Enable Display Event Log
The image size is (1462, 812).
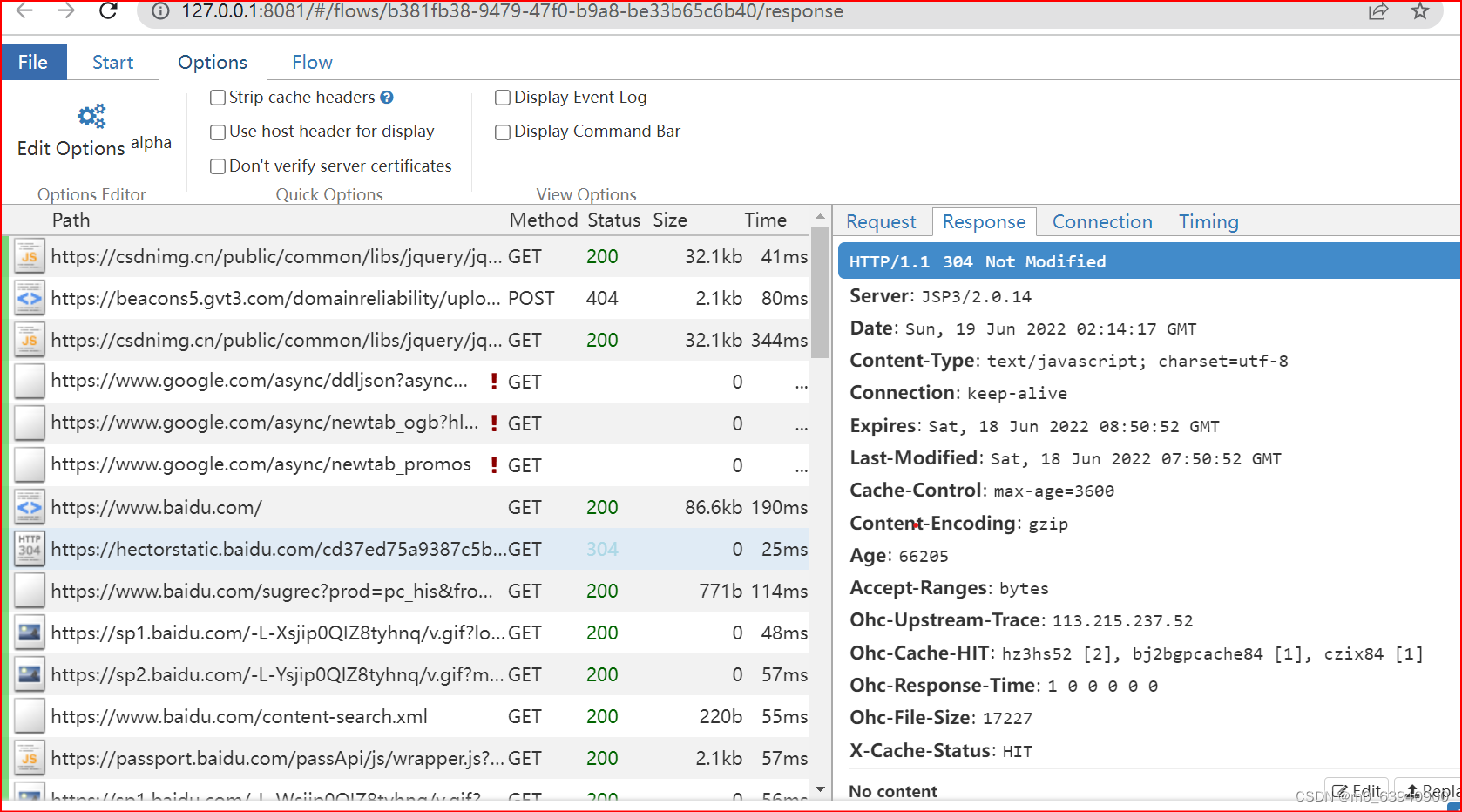pyautogui.click(x=502, y=98)
